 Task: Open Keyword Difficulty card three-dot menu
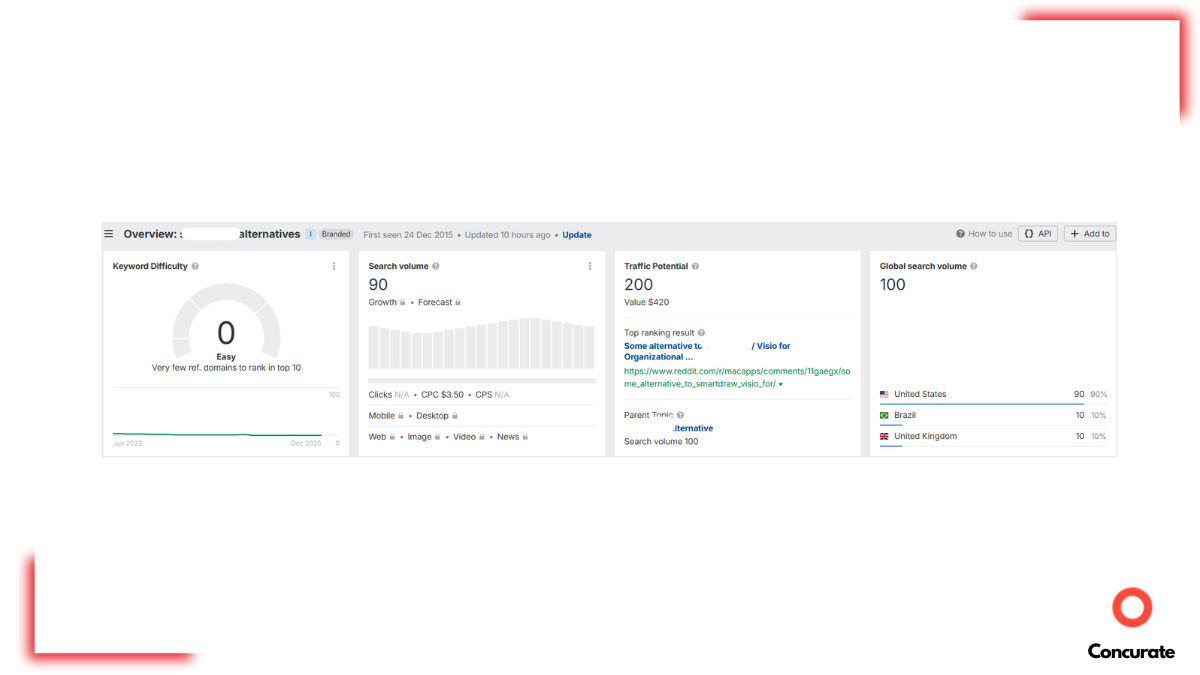tap(334, 266)
